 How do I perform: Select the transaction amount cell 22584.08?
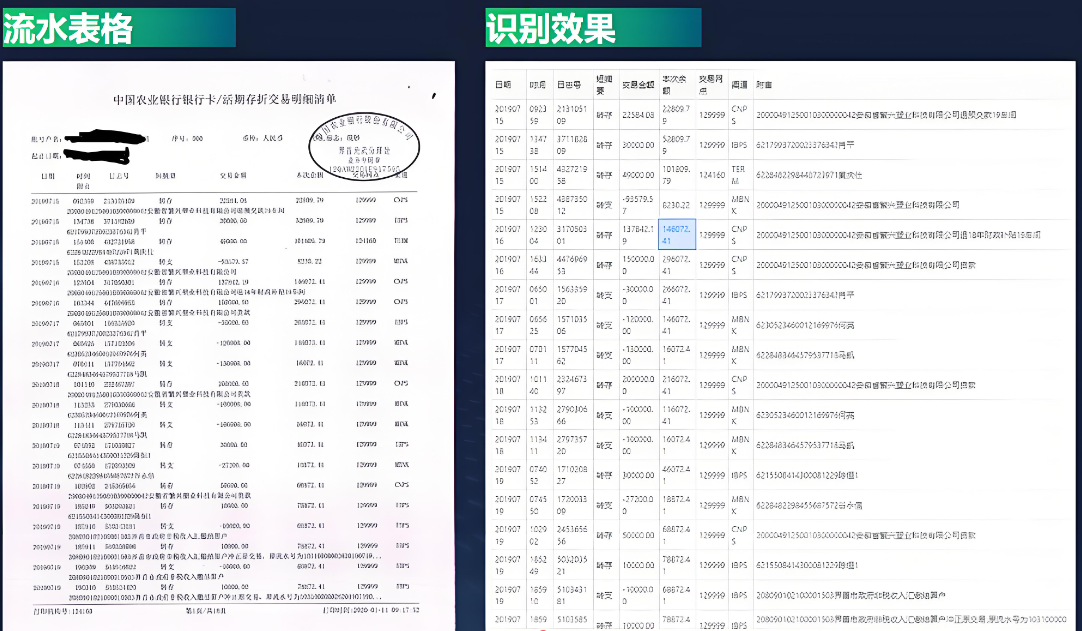pos(638,114)
